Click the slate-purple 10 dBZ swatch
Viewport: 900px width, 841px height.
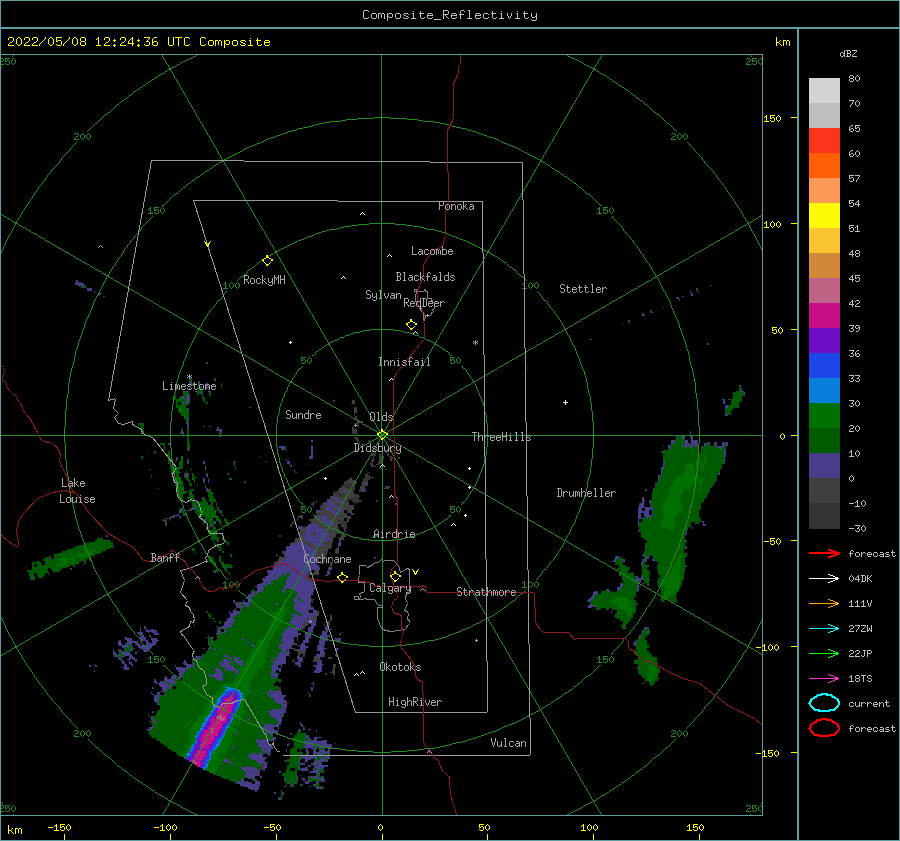(x=824, y=466)
